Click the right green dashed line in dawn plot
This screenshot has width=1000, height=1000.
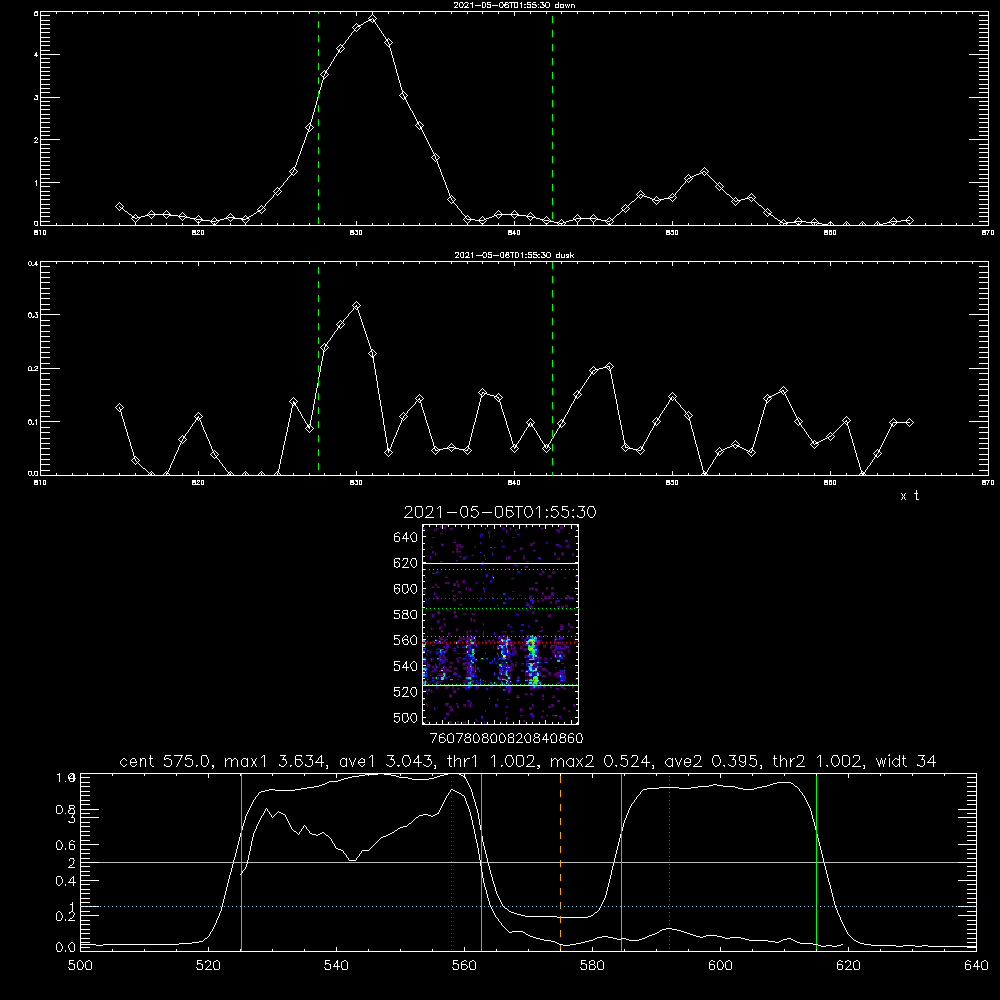point(552,118)
